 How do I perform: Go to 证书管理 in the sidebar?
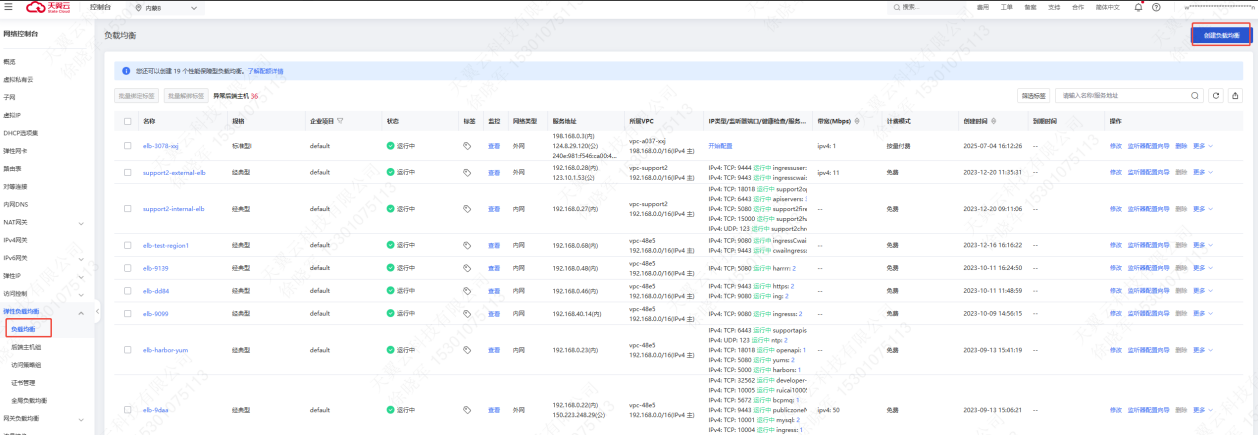pyautogui.click(x=23, y=382)
